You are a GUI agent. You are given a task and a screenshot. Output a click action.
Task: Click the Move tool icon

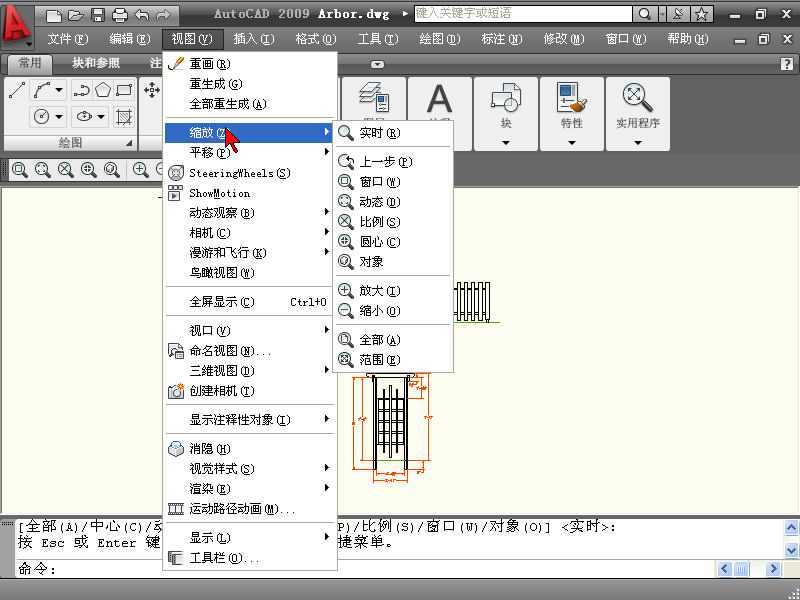(x=152, y=90)
